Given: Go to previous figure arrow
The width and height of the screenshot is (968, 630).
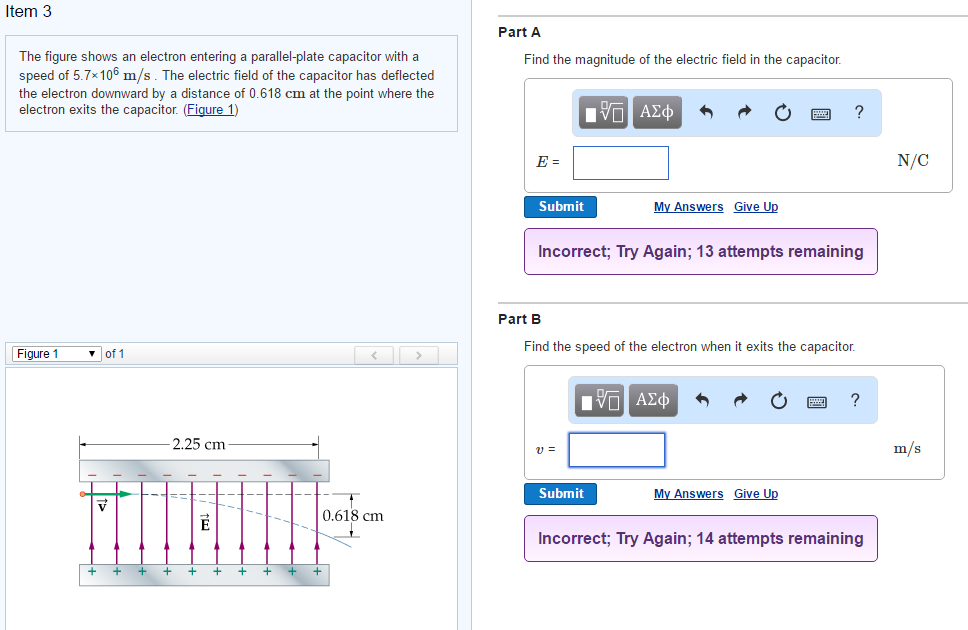Looking at the screenshot, I should click(x=373, y=355).
